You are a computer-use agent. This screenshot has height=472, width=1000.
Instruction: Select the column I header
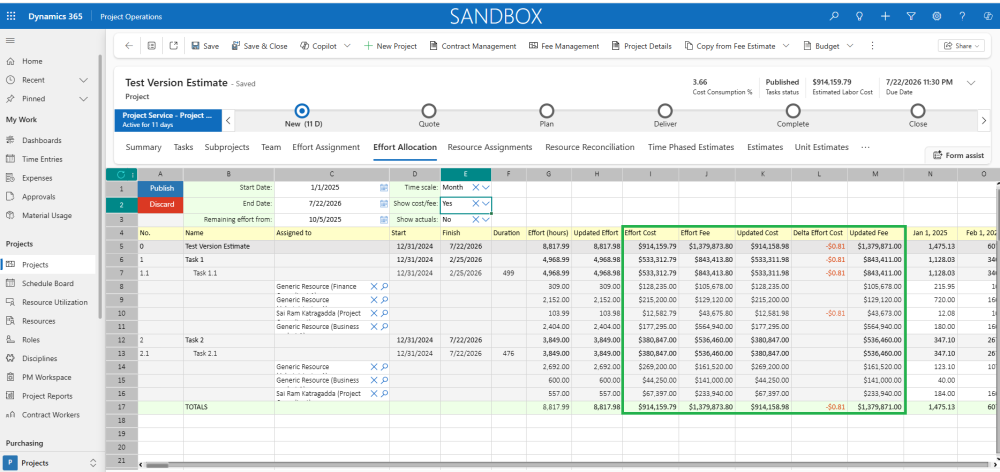pos(651,174)
